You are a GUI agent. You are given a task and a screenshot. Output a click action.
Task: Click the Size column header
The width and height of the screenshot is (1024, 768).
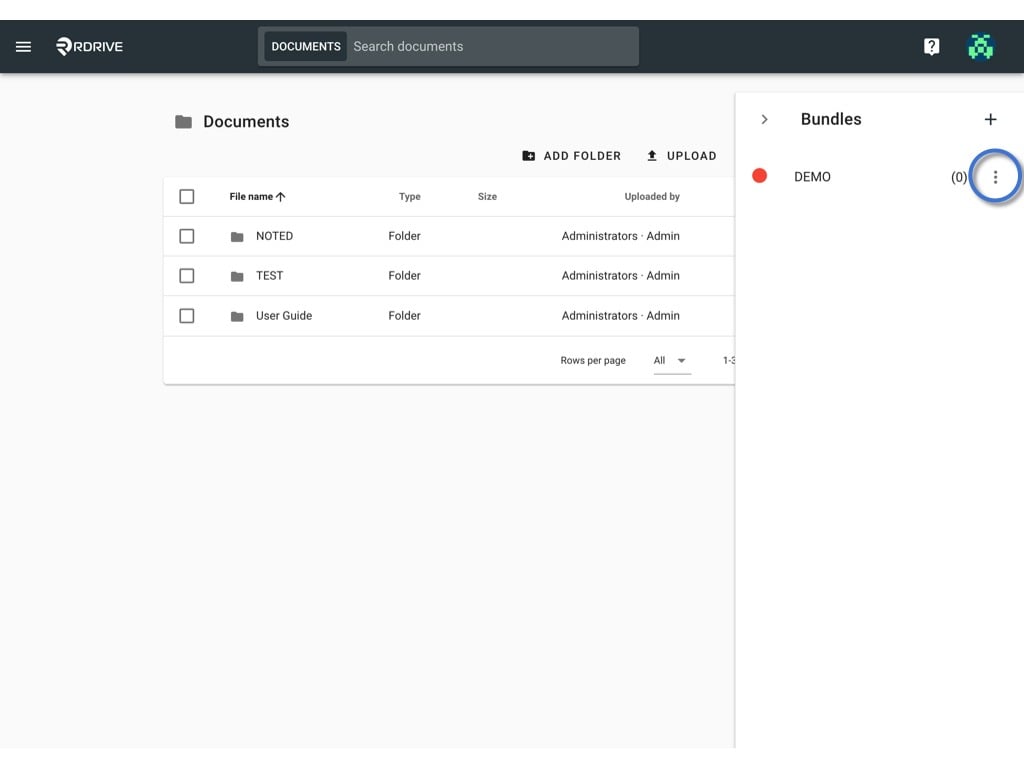pos(487,197)
